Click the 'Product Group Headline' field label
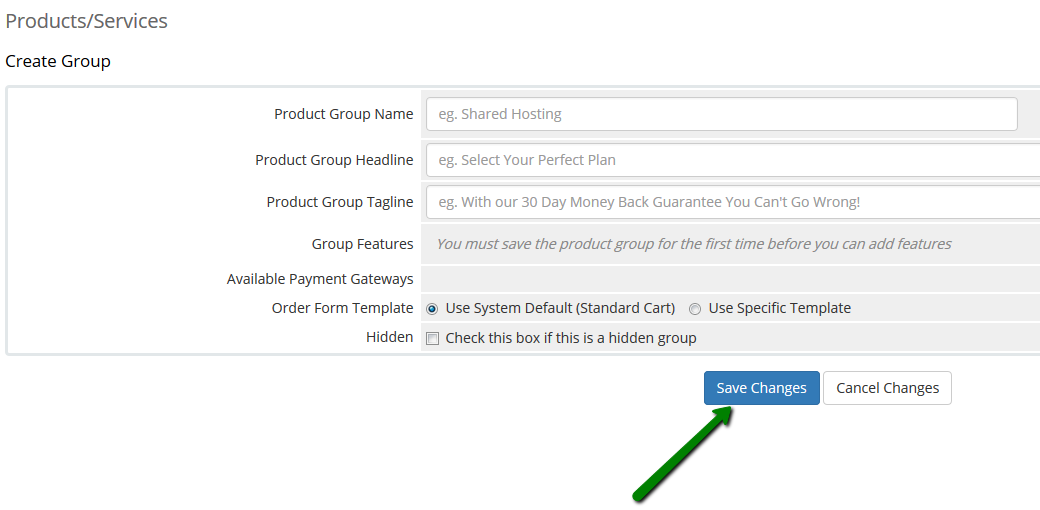Screen dimensions: 1040x510 click(x=334, y=160)
